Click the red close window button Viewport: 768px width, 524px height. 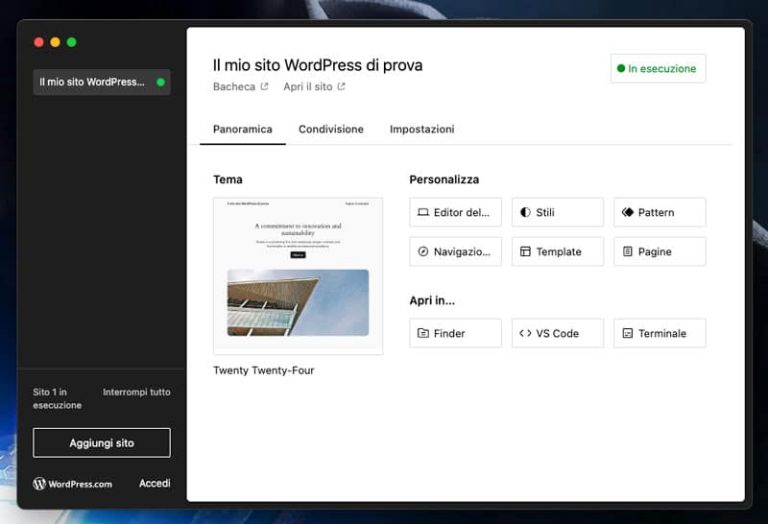click(x=39, y=42)
